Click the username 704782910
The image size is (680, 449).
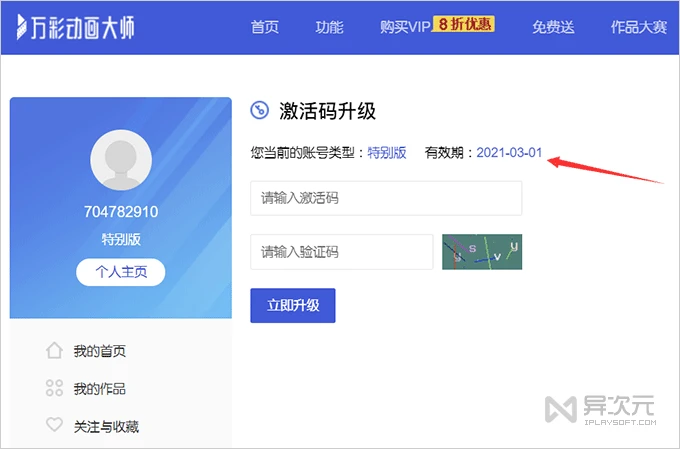[x=121, y=212]
